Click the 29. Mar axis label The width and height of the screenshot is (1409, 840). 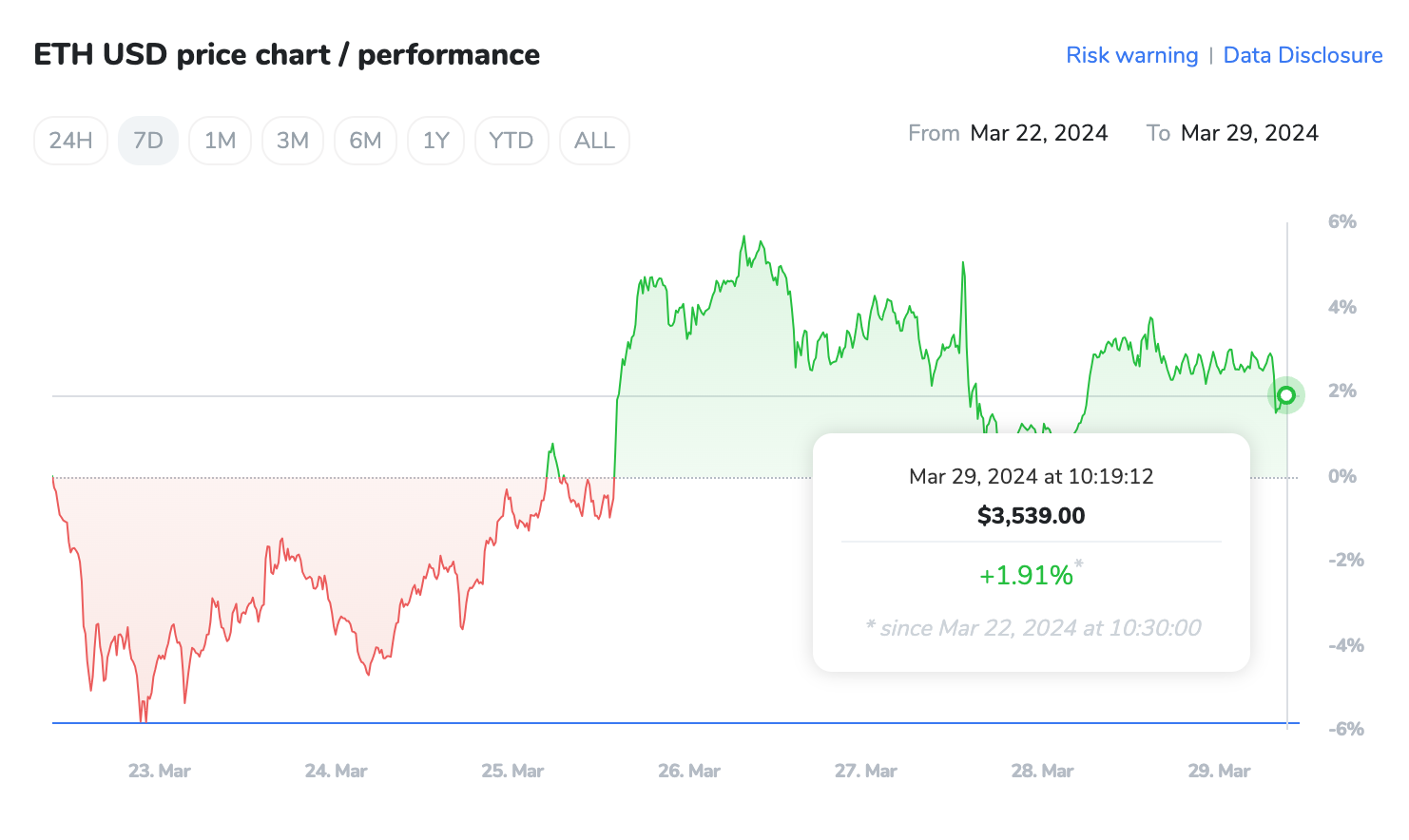1218,771
